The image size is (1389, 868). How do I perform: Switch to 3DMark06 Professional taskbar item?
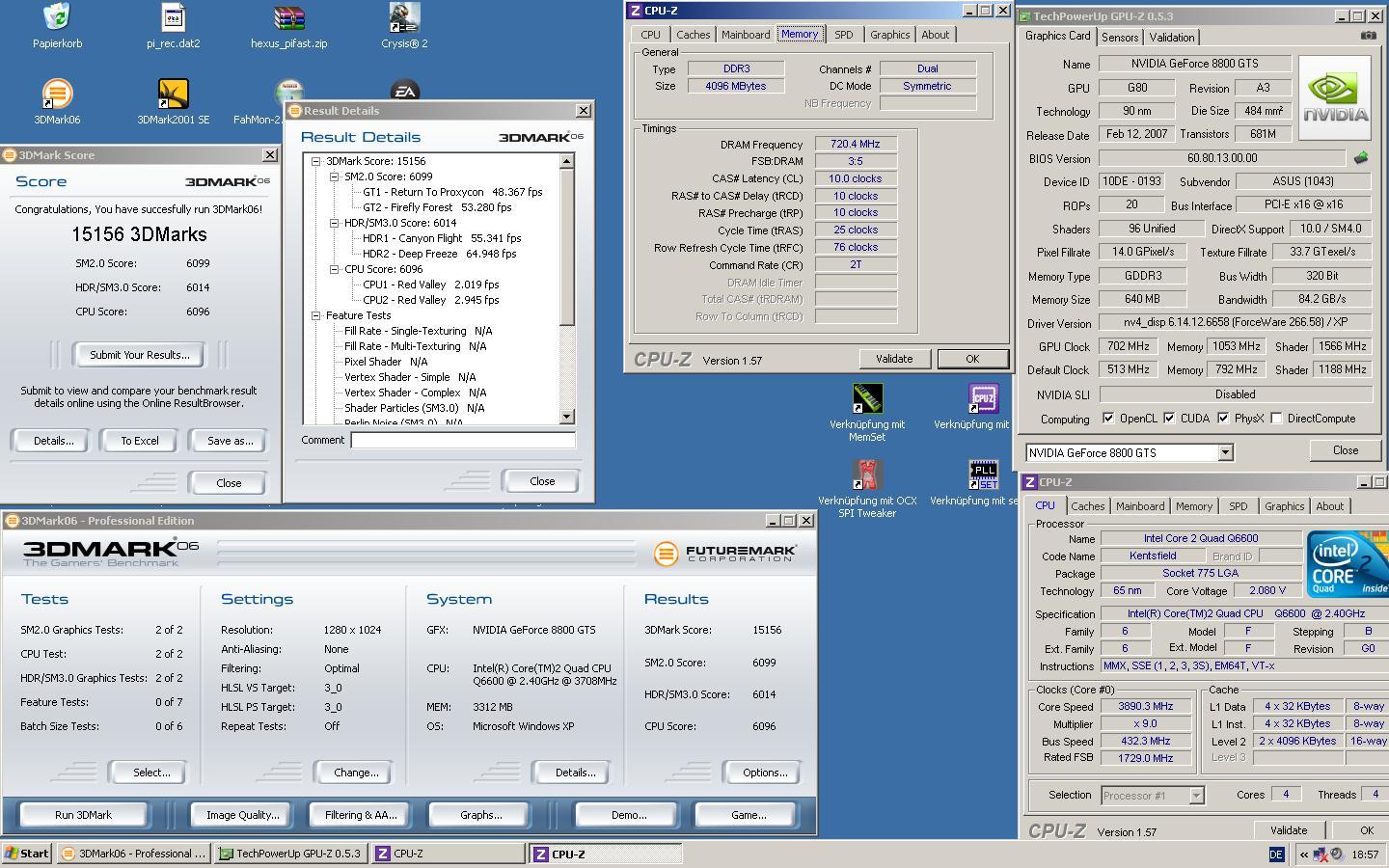tap(133, 854)
